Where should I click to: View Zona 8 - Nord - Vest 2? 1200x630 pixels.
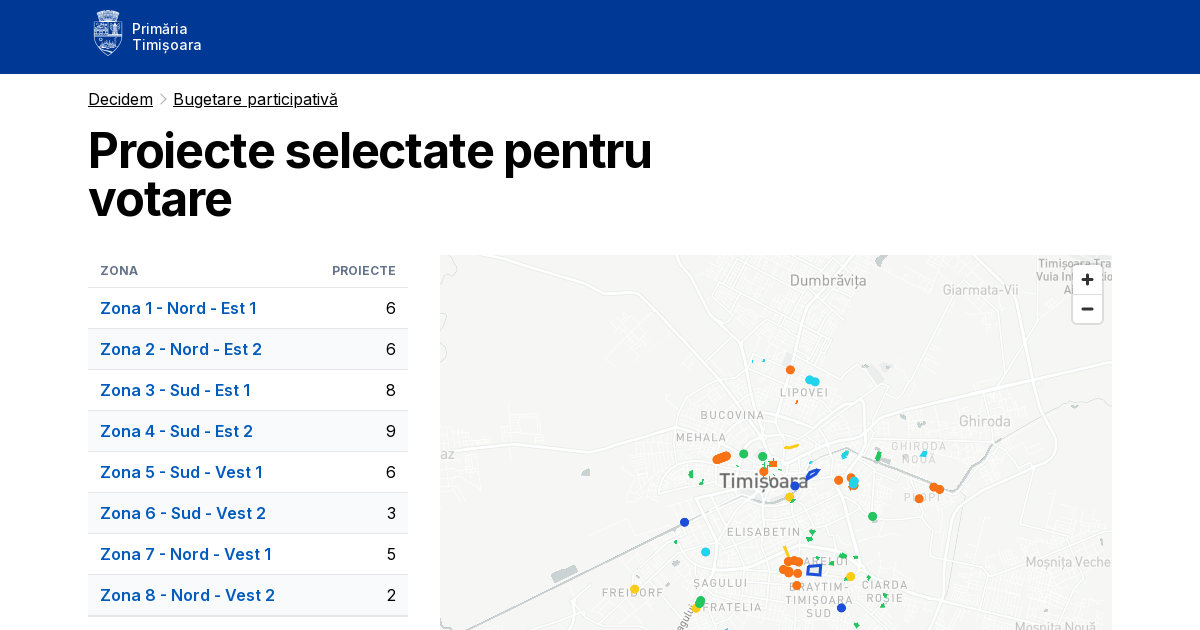(187, 595)
